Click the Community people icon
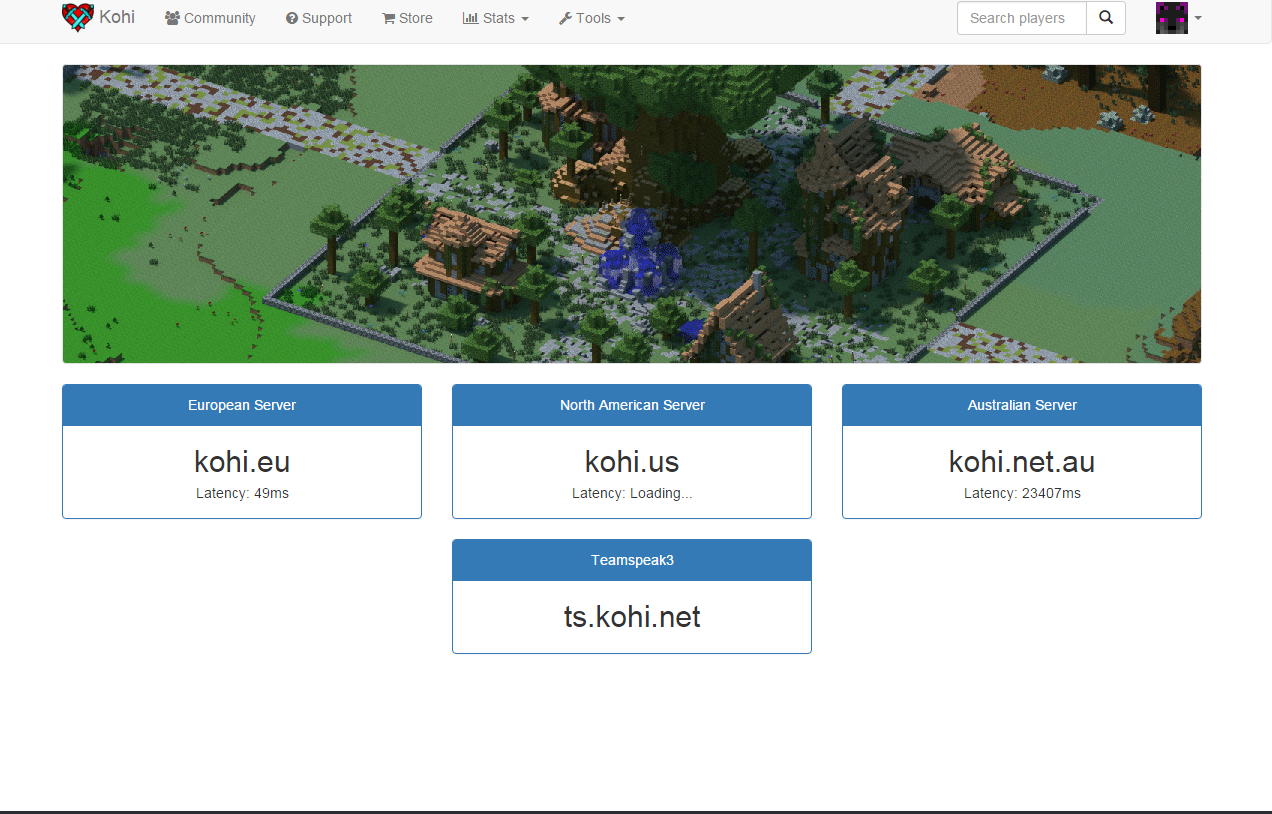 click(172, 18)
